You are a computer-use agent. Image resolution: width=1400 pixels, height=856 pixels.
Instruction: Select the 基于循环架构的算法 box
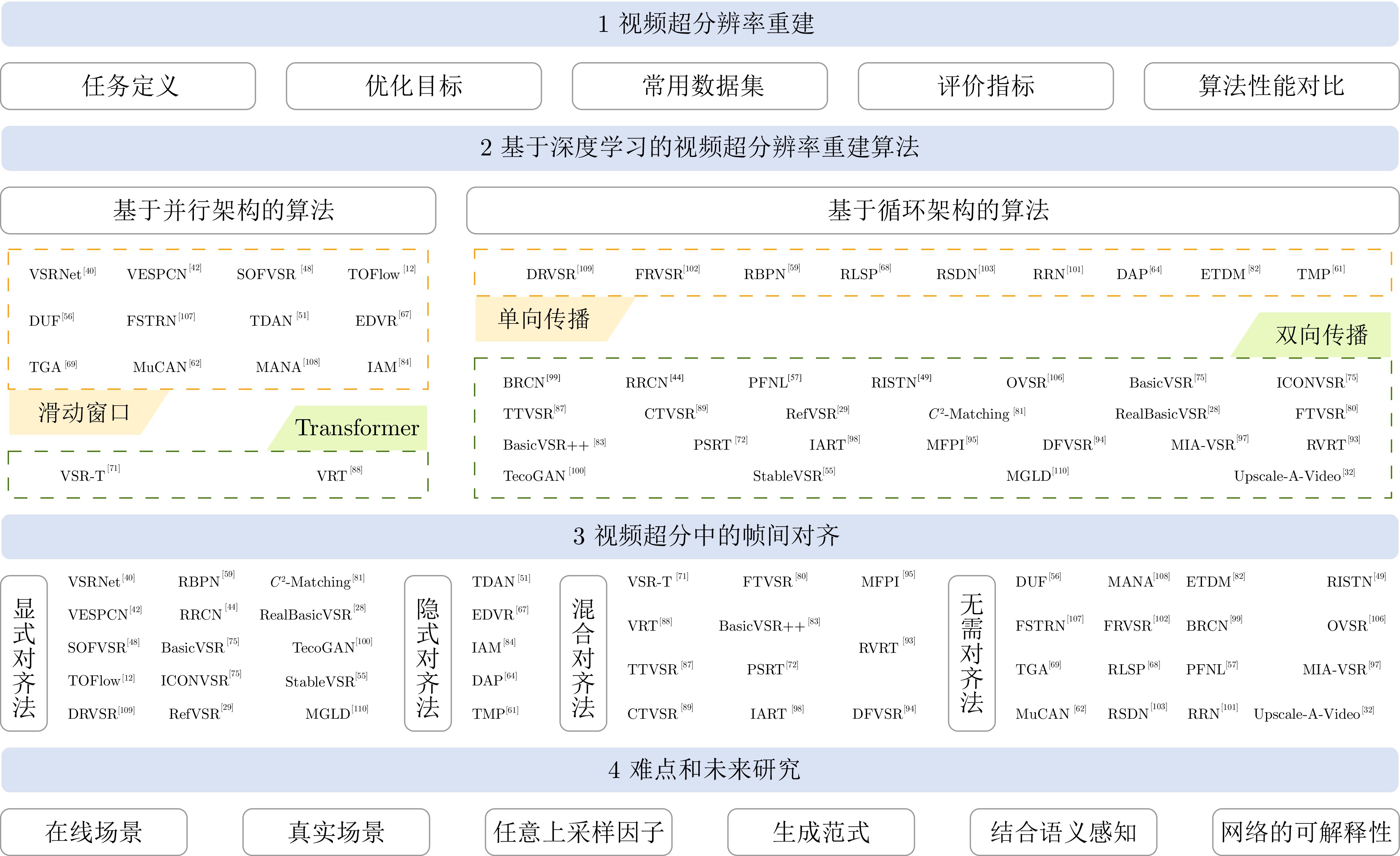pyautogui.click(x=932, y=210)
